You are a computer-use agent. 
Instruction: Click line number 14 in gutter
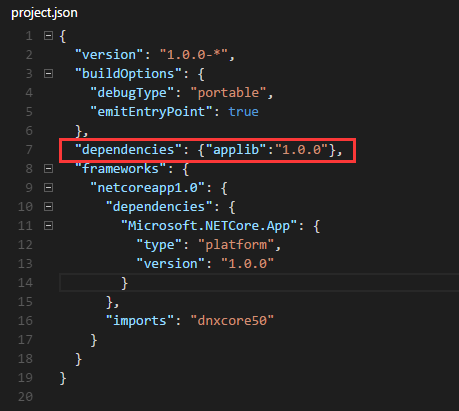(25, 283)
